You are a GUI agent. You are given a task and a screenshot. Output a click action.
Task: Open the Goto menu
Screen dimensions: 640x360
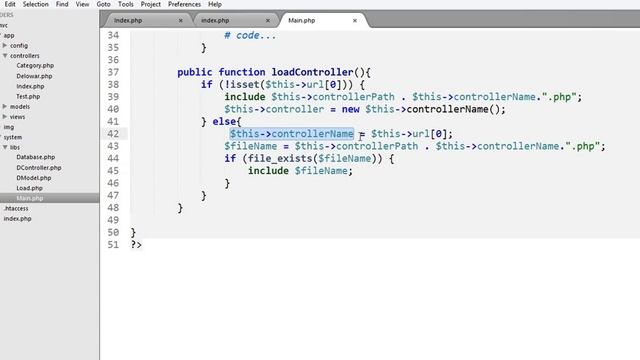pyautogui.click(x=103, y=4)
